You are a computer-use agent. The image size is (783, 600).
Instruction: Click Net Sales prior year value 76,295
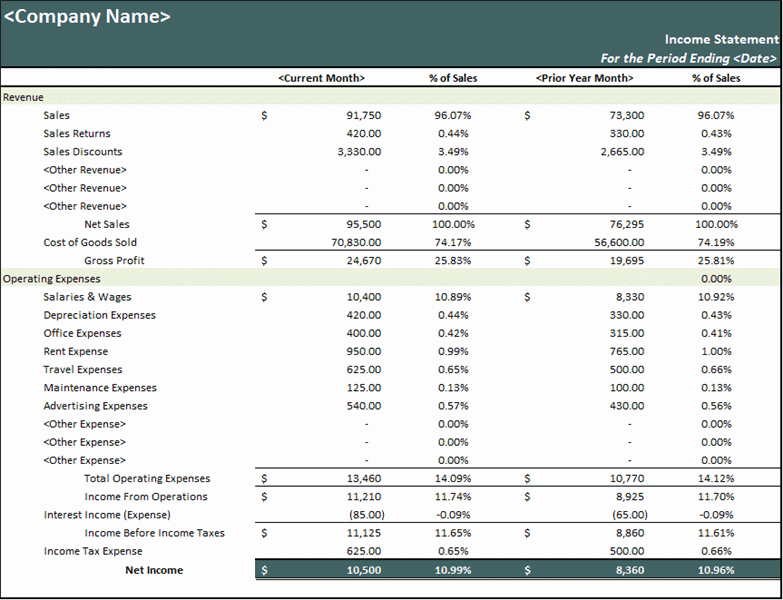pos(627,225)
